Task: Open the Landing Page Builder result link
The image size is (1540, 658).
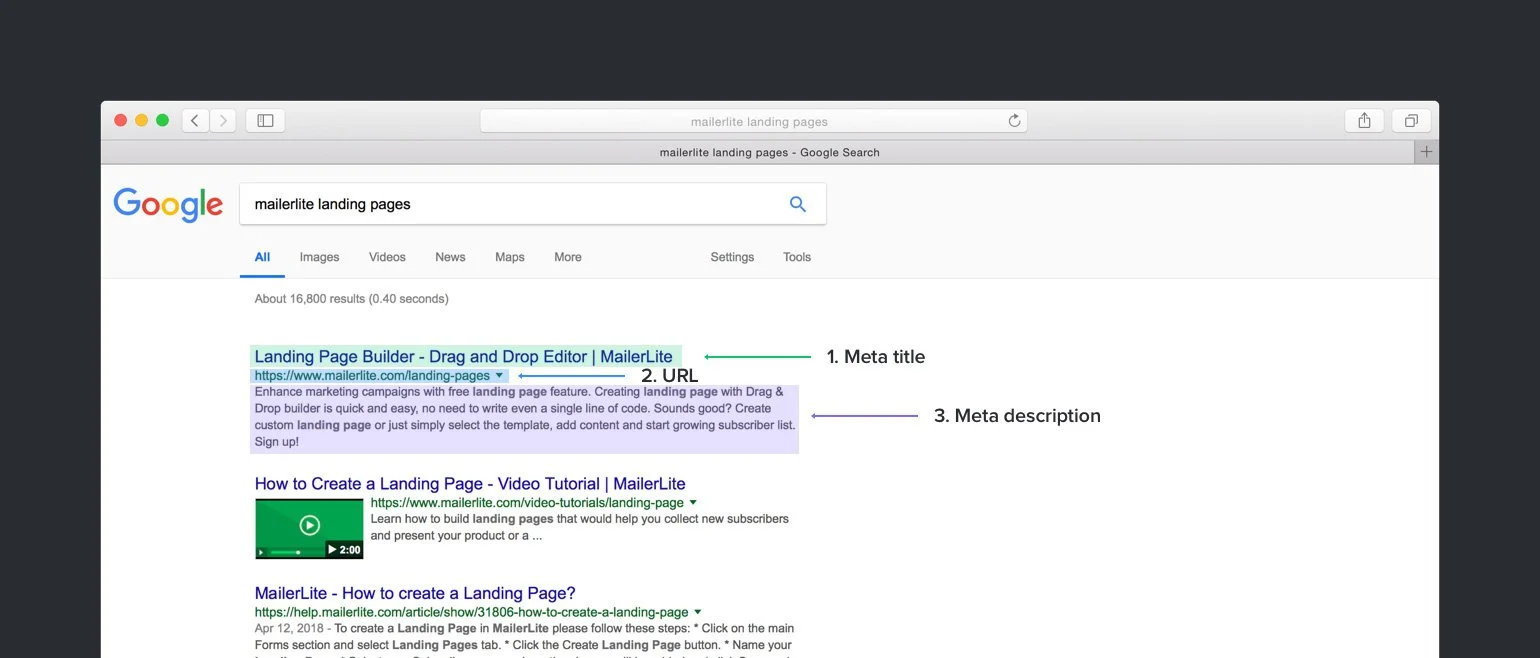Action: click(x=464, y=356)
